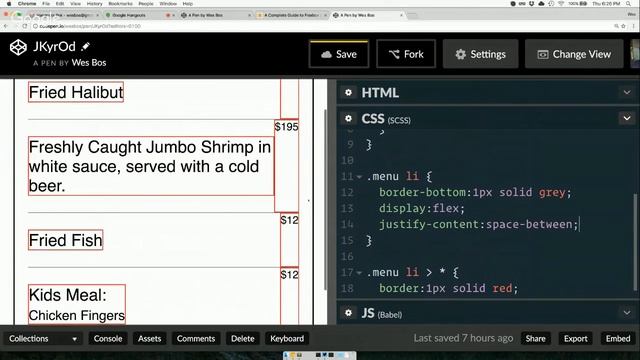
Task: Click the CodePen logo icon
Action: pyautogui.click(x=18, y=47)
